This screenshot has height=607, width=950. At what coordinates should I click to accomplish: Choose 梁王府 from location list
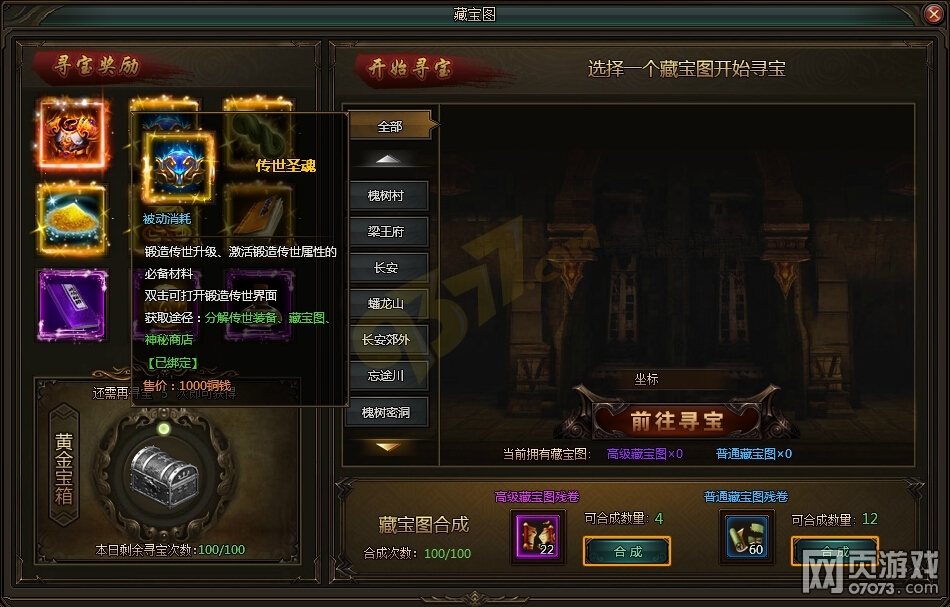(x=388, y=232)
